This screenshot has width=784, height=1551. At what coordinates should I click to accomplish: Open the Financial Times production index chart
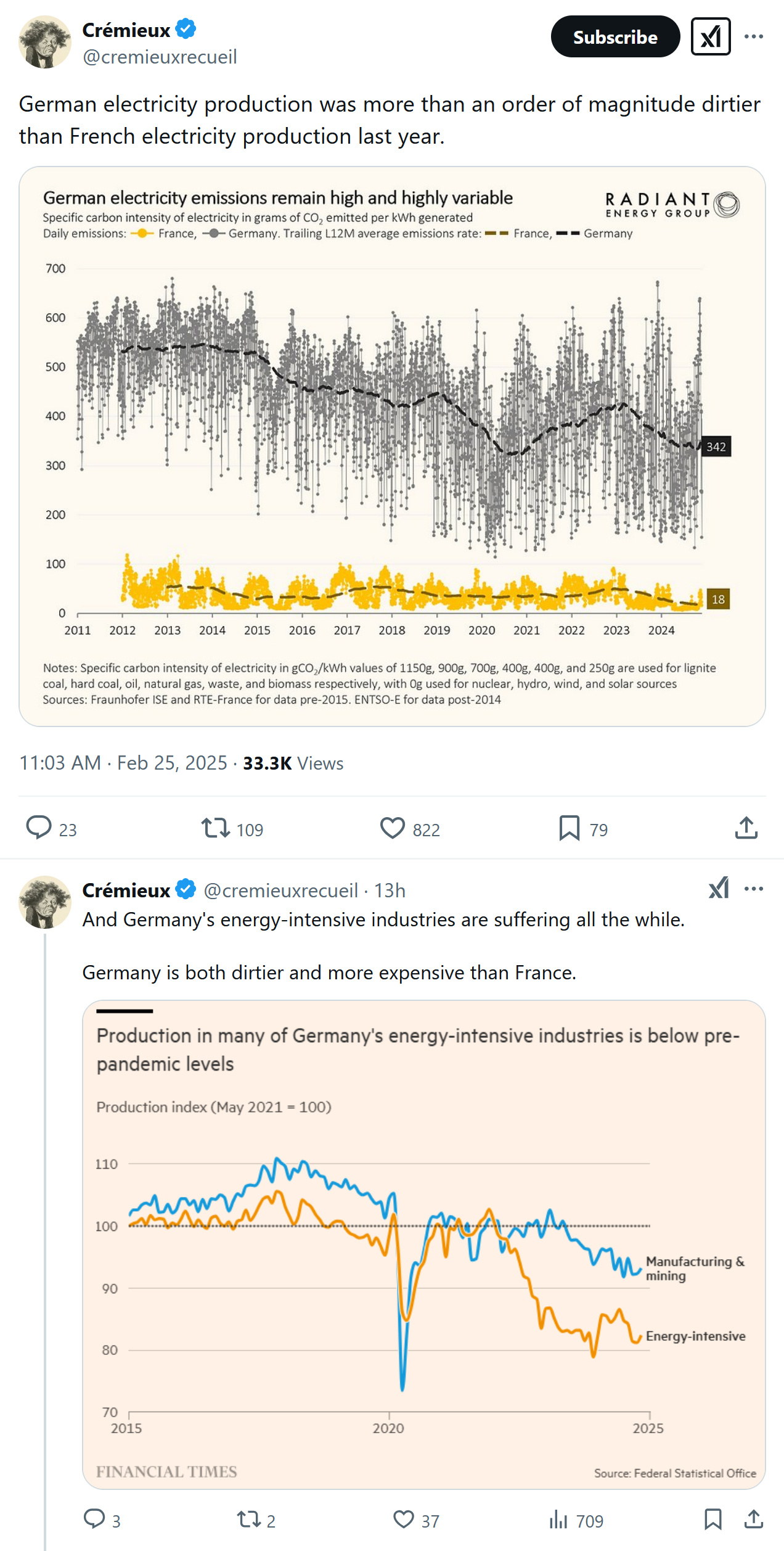[423, 1244]
